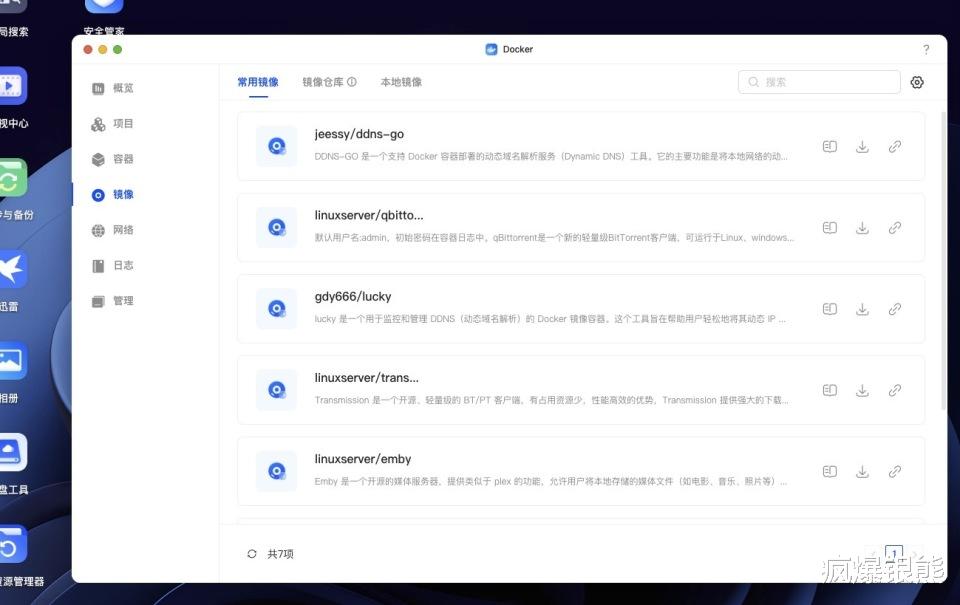
Task: Download the jeessy/ddns-go image
Action: (862, 146)
